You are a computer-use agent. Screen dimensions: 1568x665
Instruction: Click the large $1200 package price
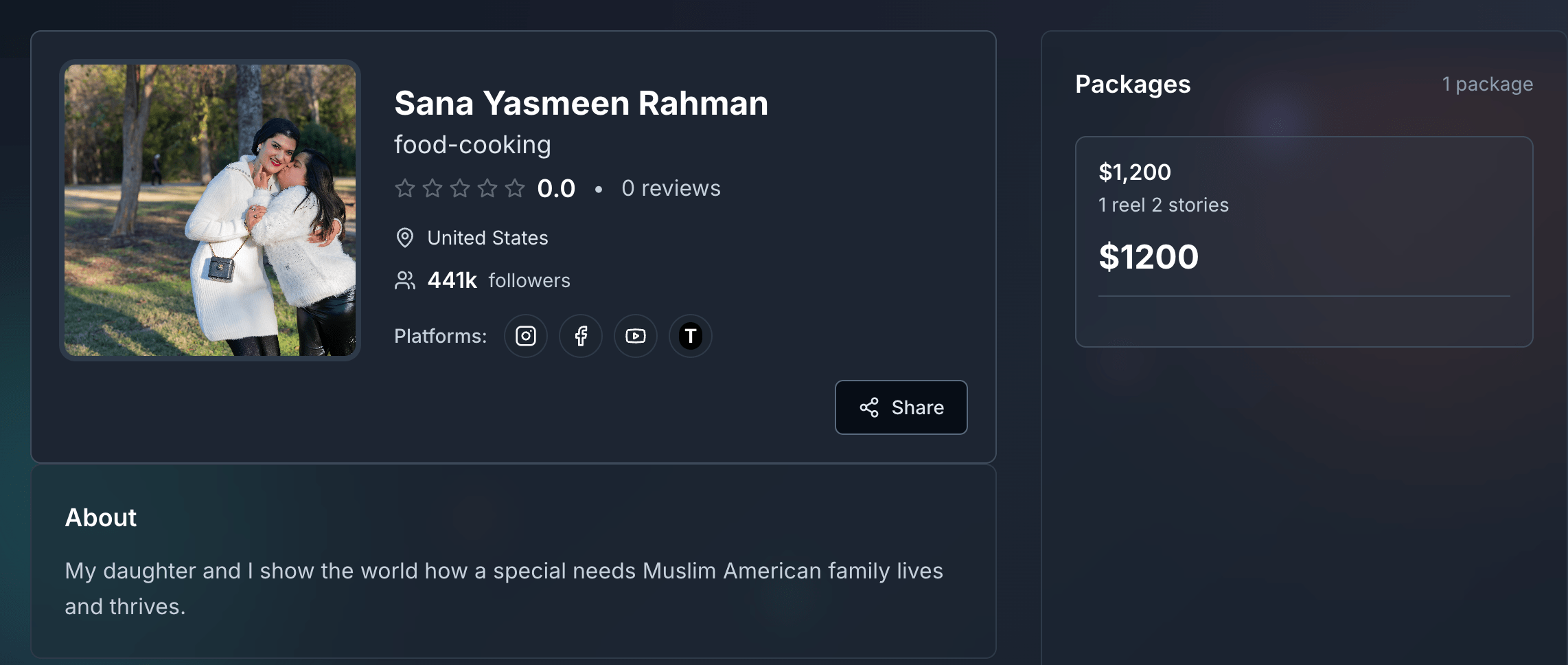pyautogui.click(x=1149, y=257)
